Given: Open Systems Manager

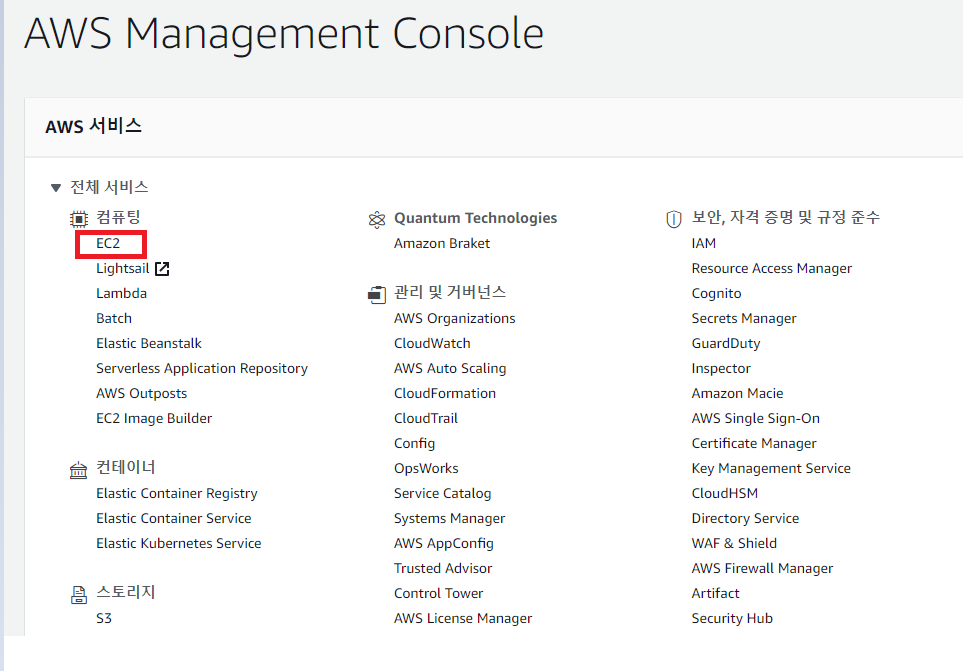Looking at the screenshot, I should (450, 519).
